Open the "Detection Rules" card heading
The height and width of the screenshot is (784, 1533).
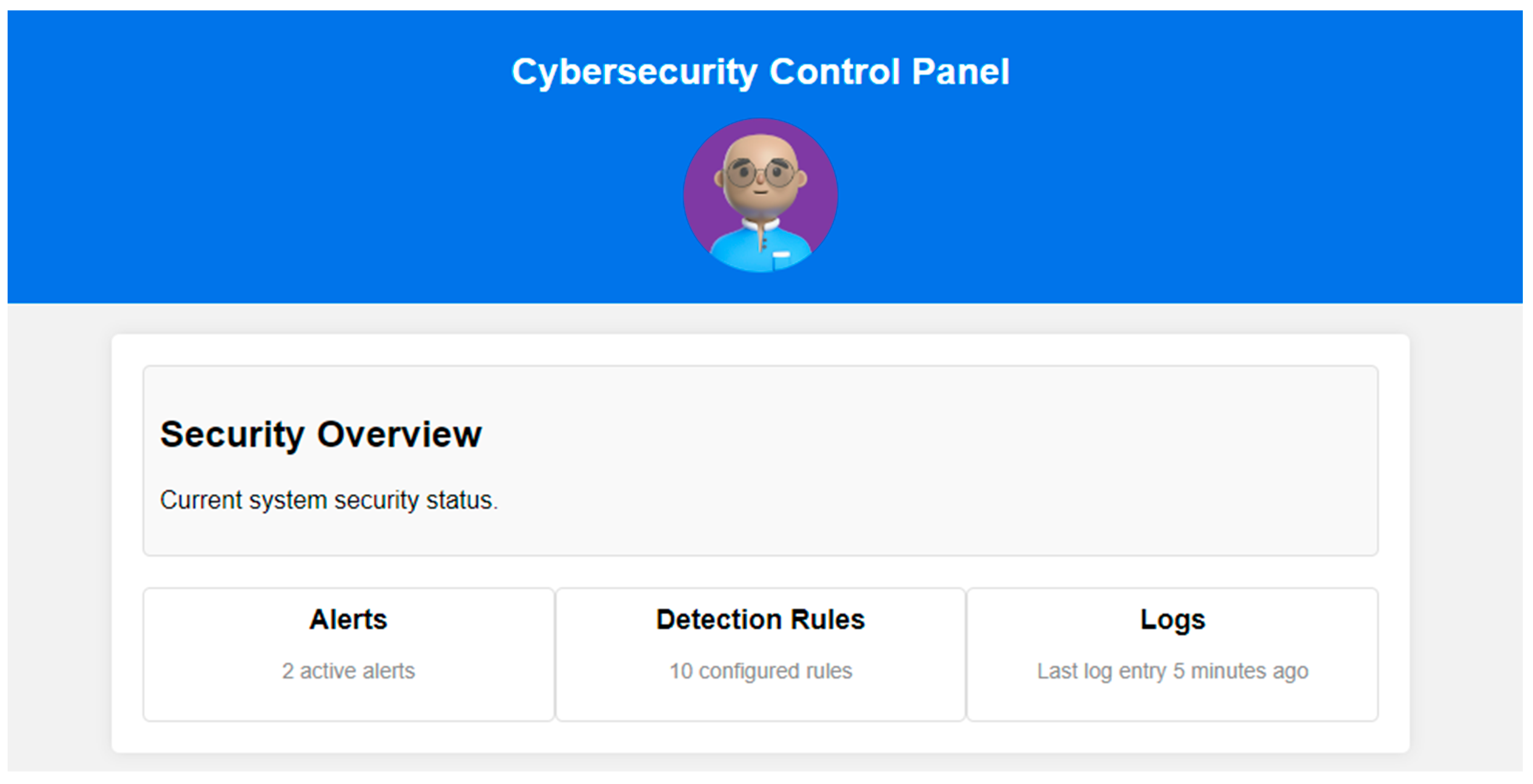pos(760,619)
